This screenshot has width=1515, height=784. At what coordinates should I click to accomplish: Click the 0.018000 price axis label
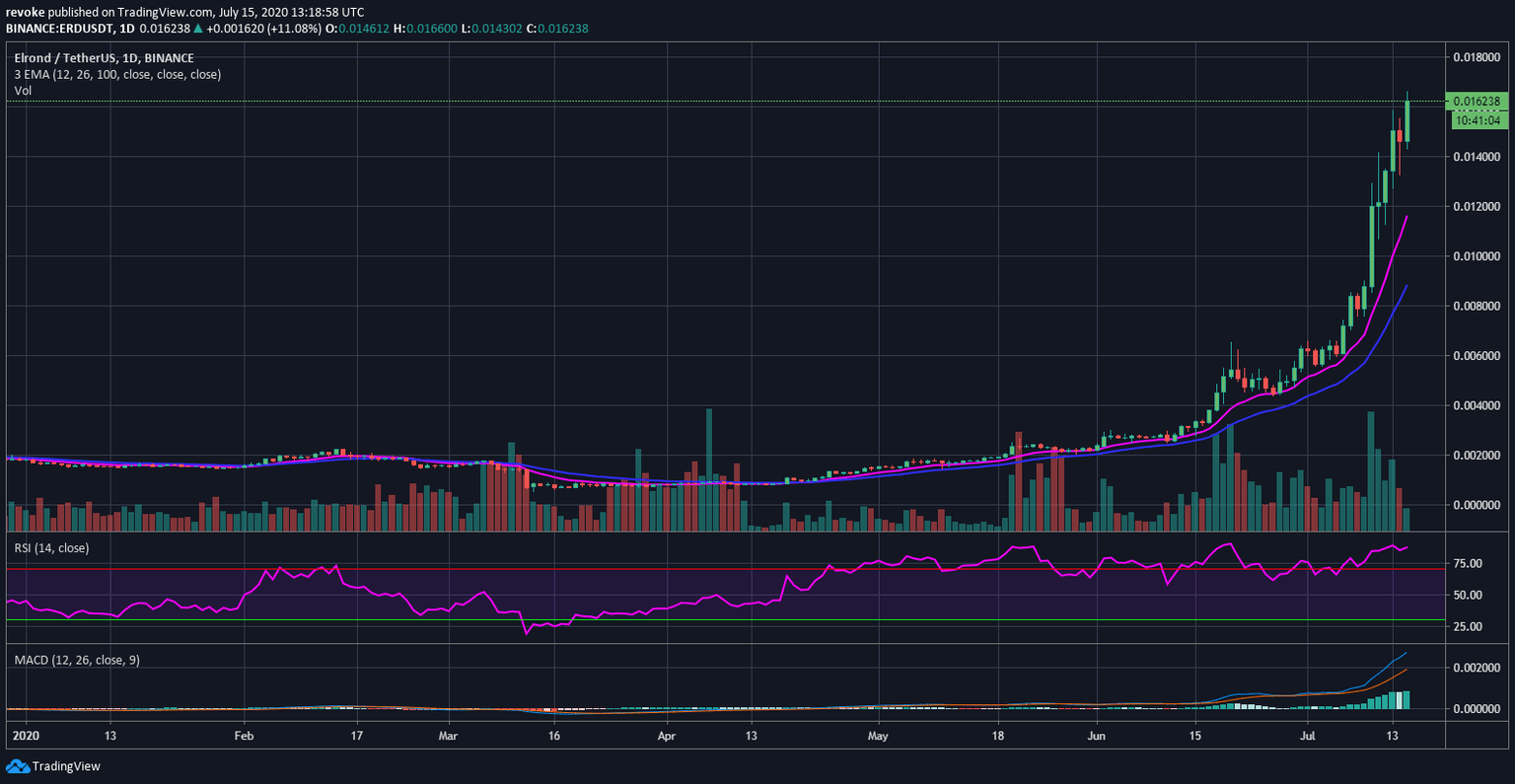click(1477, 57)
